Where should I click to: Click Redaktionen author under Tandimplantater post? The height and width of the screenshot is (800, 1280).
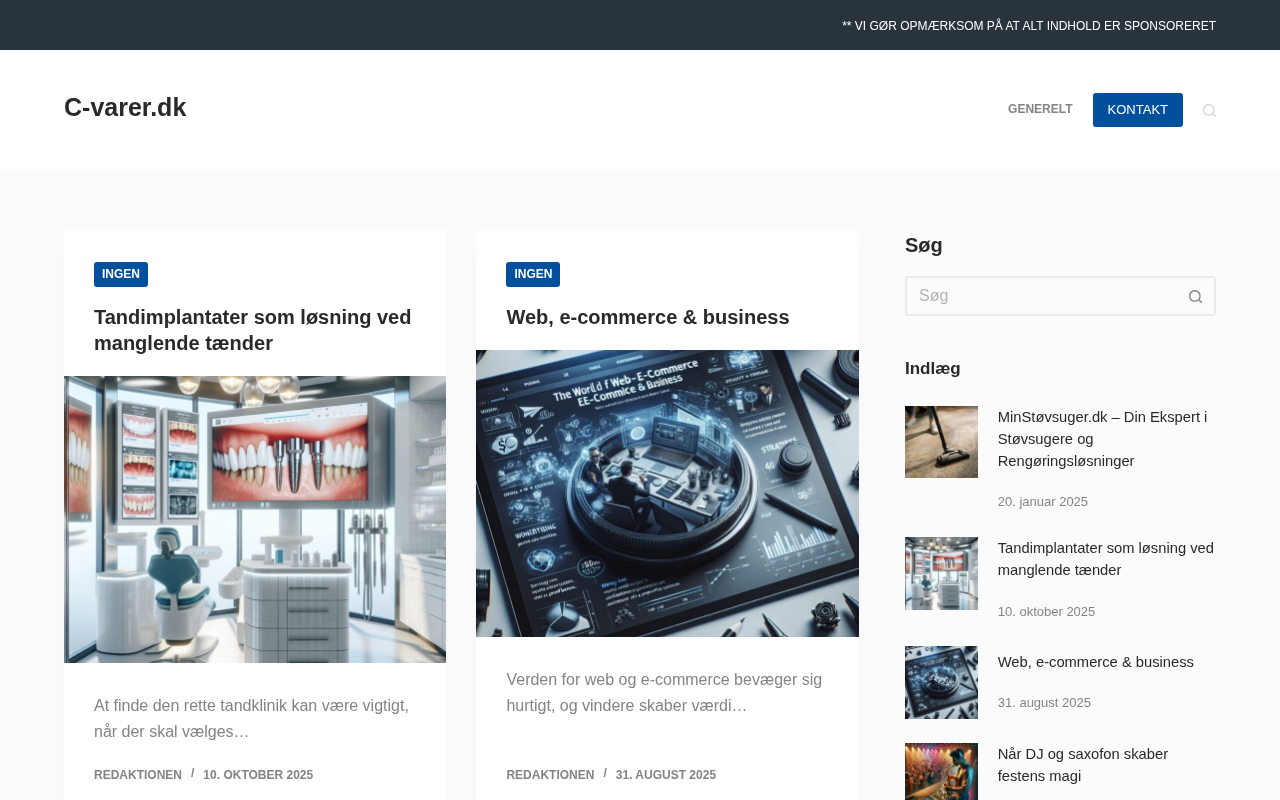(x=138, y=775)
